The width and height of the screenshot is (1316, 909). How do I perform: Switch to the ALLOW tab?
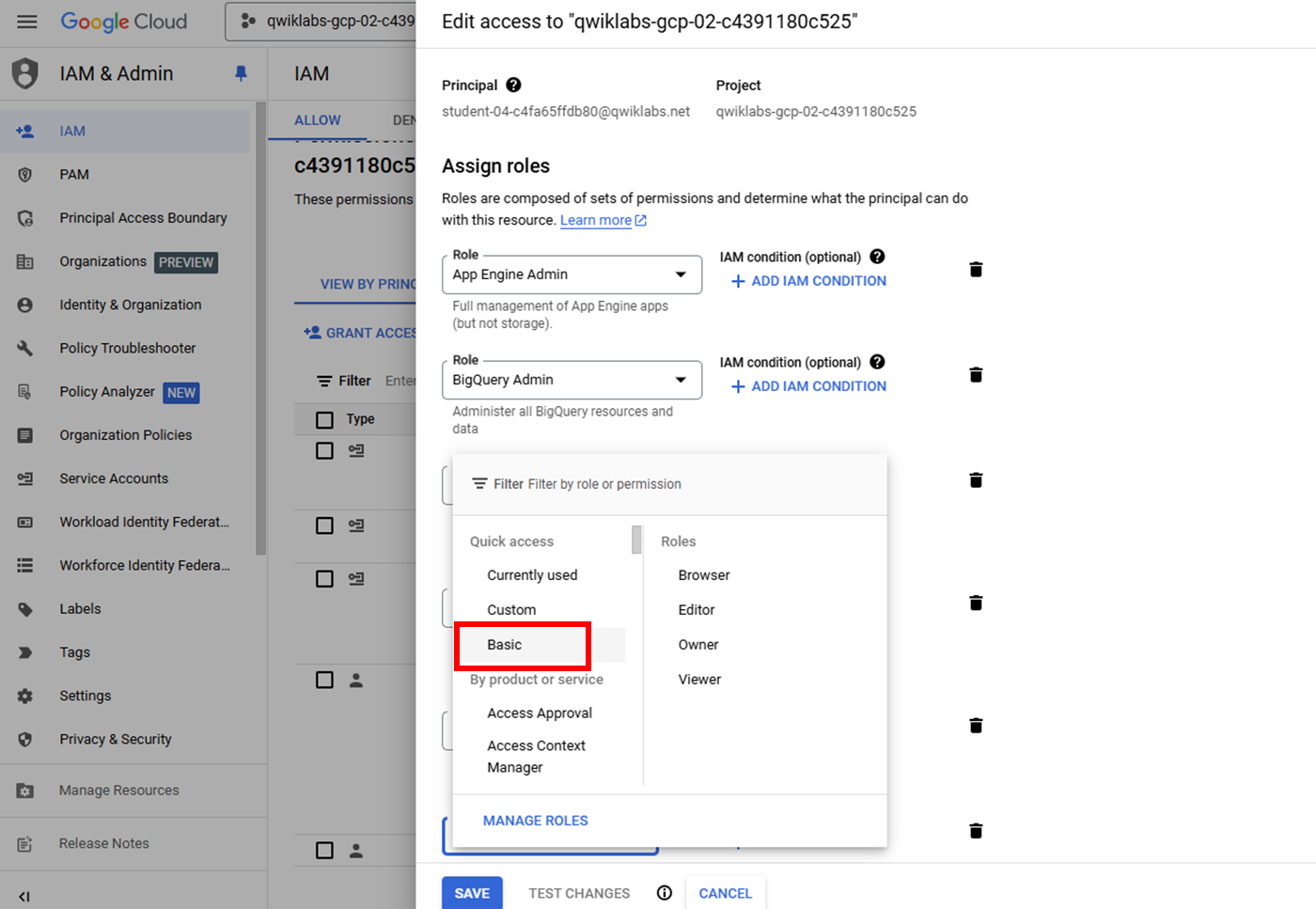point(318,120)
